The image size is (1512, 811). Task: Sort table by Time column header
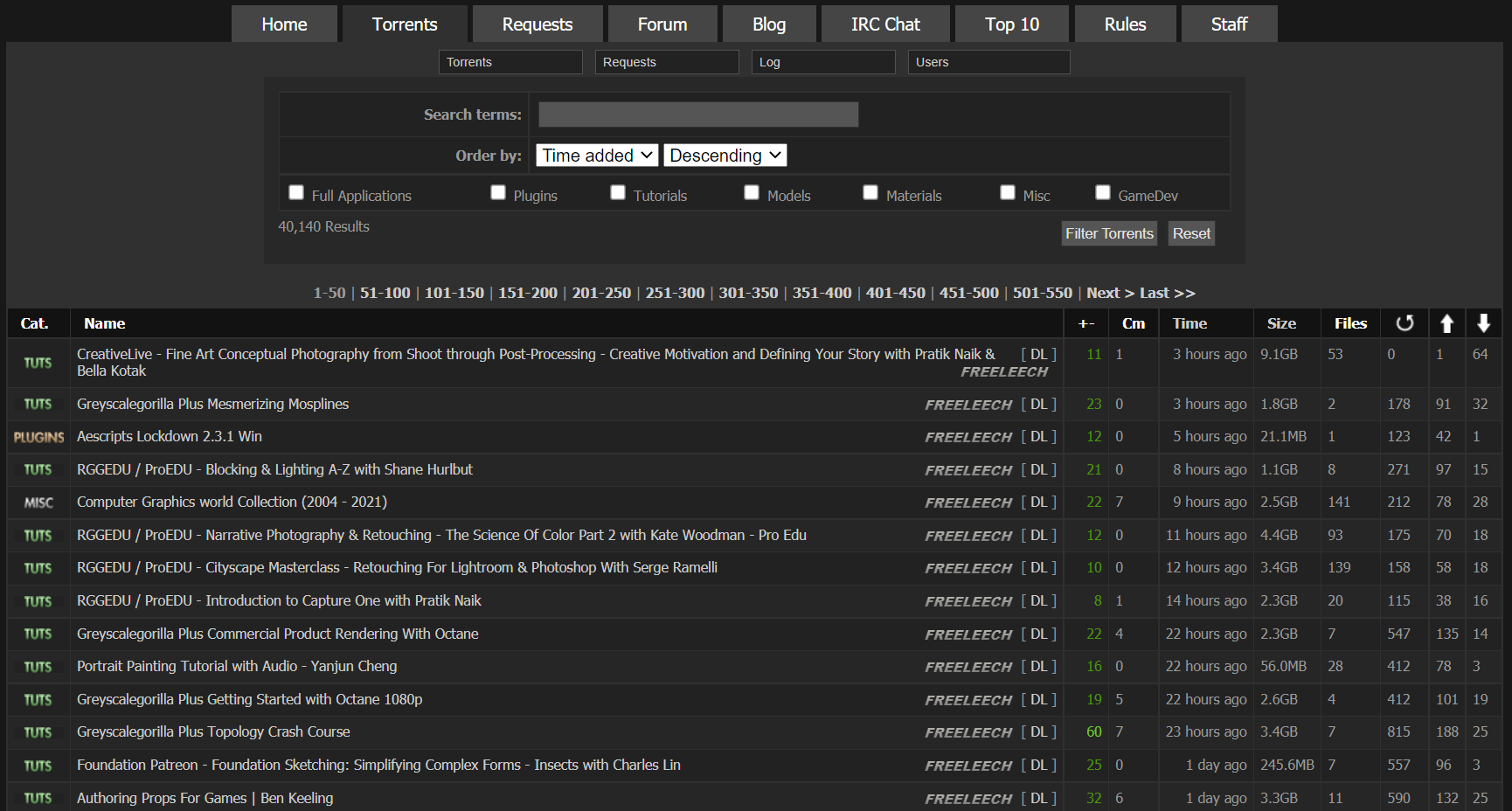point(1189,323)
